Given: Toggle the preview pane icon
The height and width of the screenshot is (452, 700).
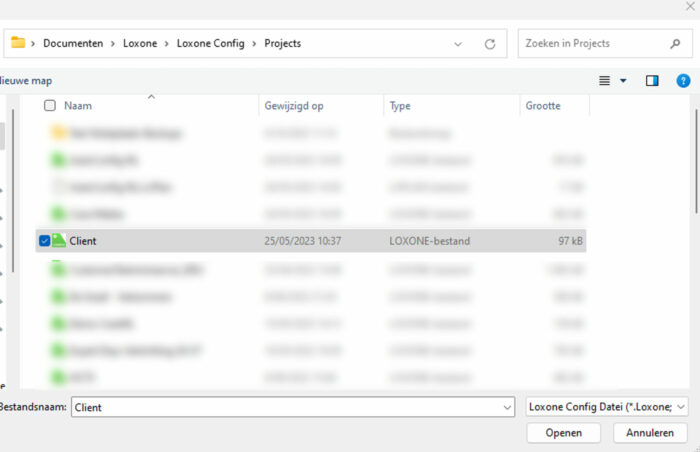Looking at the screenshot, I should (x=652, y=80).
